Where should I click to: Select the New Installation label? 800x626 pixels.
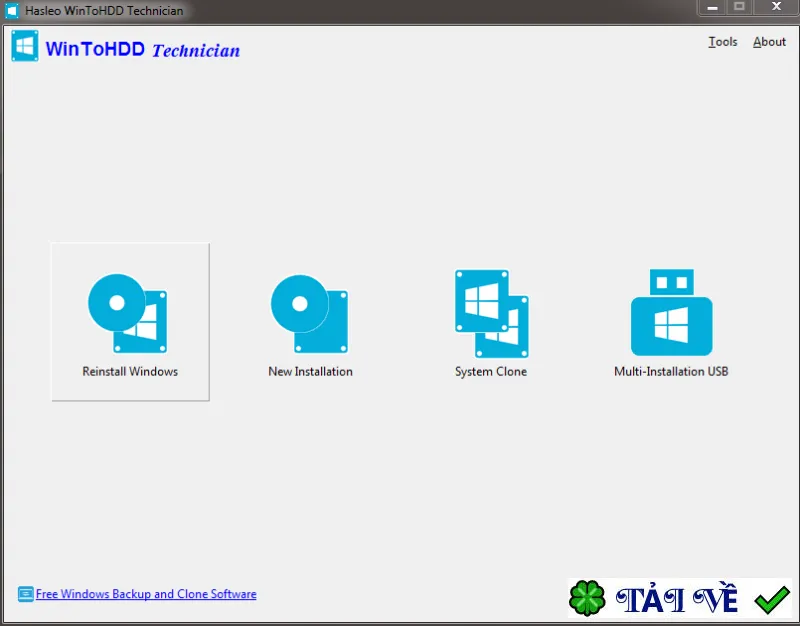pos(310,371)
